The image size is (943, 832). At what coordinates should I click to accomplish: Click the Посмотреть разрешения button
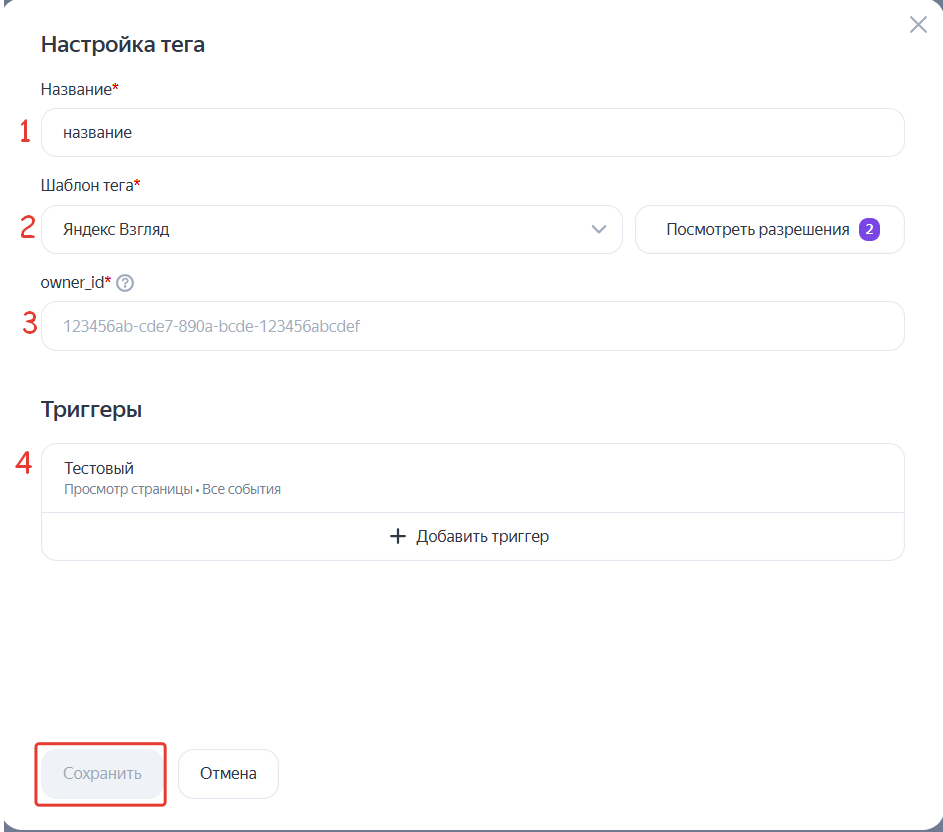[769, 229]
